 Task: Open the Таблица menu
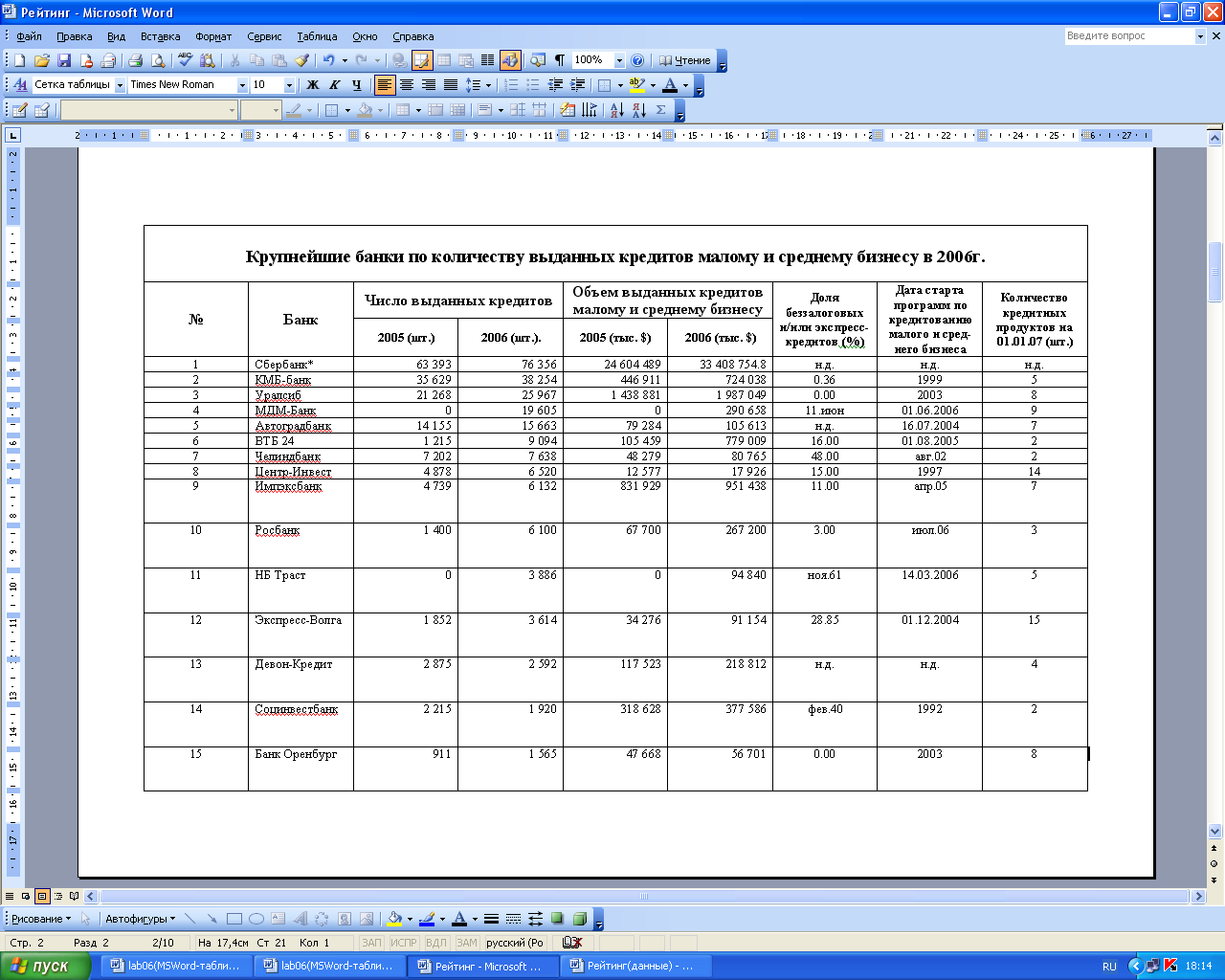click(317, 36)
